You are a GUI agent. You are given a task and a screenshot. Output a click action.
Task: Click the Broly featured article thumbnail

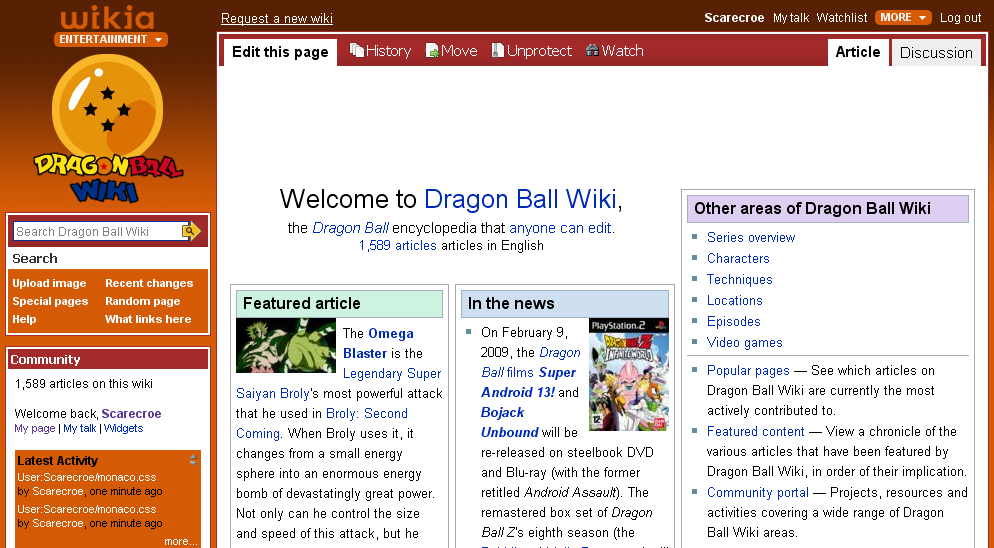pyautogui.click(x=286, y=346)
